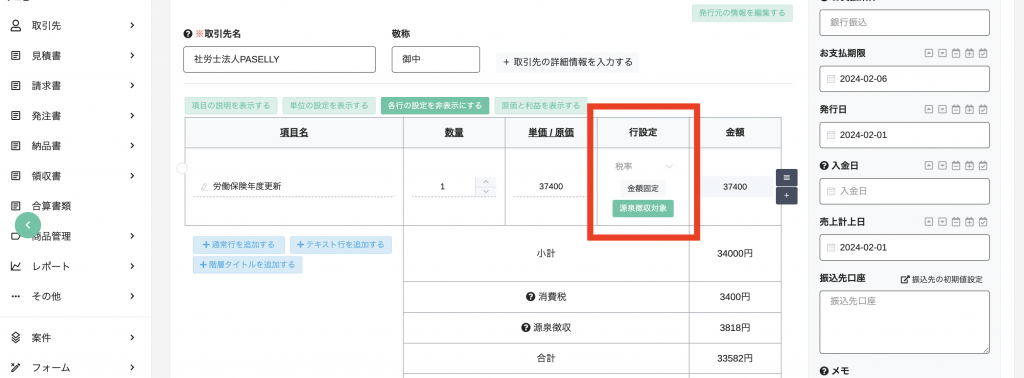The width and height of the screenshot is (1024, 378).
Task: Click calendar-check icon for 入金日
Action: coord(984,166)
